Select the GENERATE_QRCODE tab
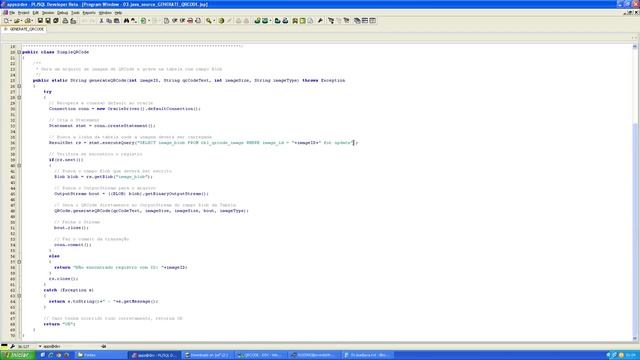Screen dimensions: 640x360 pyautogui.click(x=24, y=29)
